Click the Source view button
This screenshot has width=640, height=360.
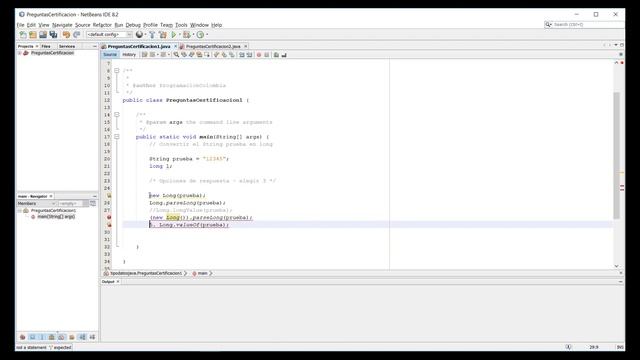(110, 55)
